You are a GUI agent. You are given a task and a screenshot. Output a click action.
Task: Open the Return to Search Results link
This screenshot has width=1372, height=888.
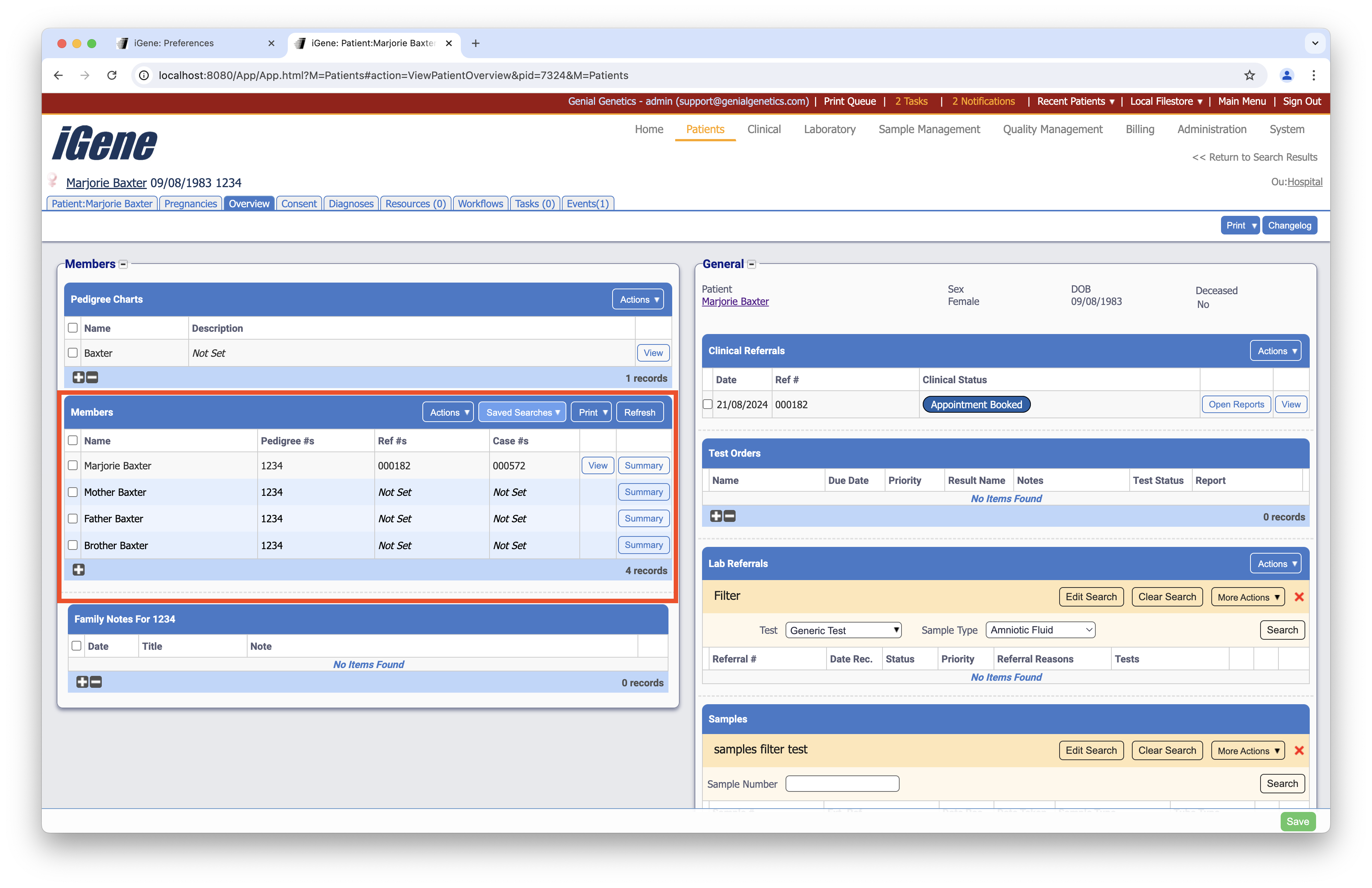[1255, 157]
